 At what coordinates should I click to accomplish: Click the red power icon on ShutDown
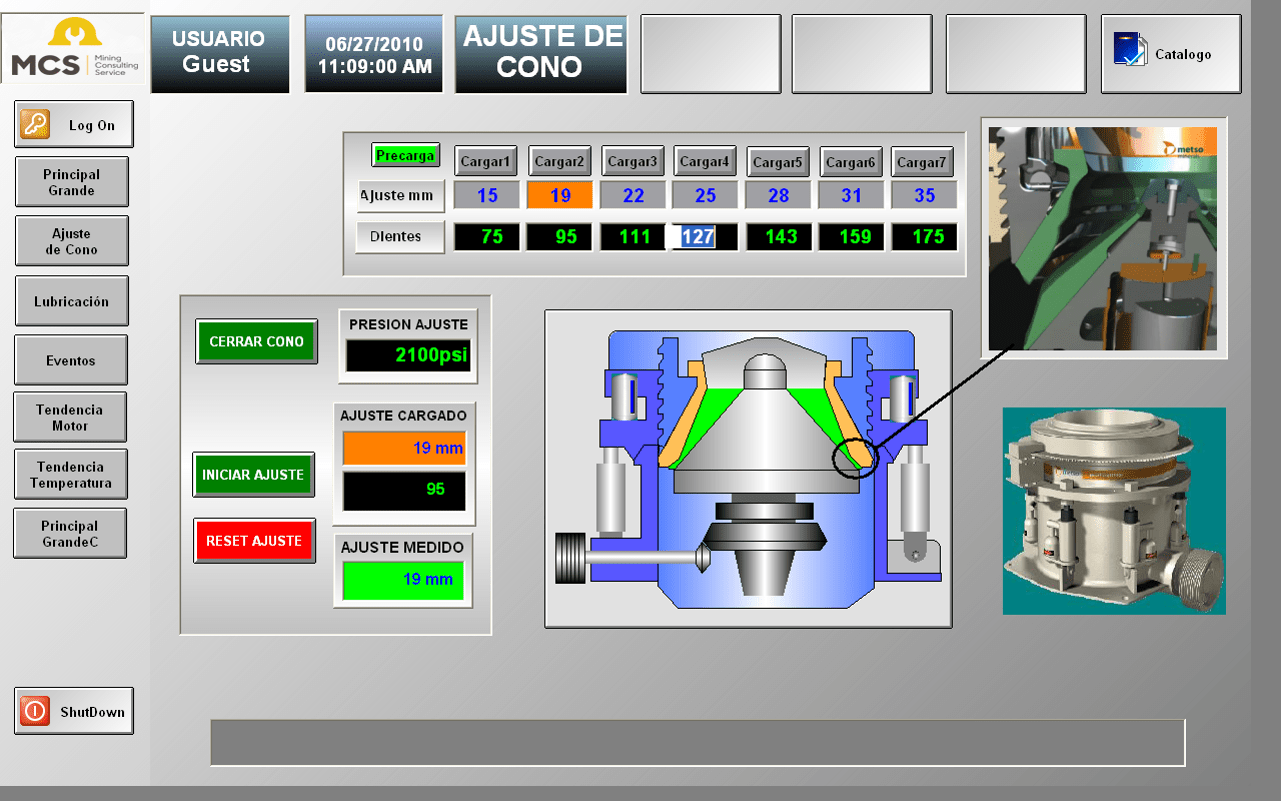[35, 711]
